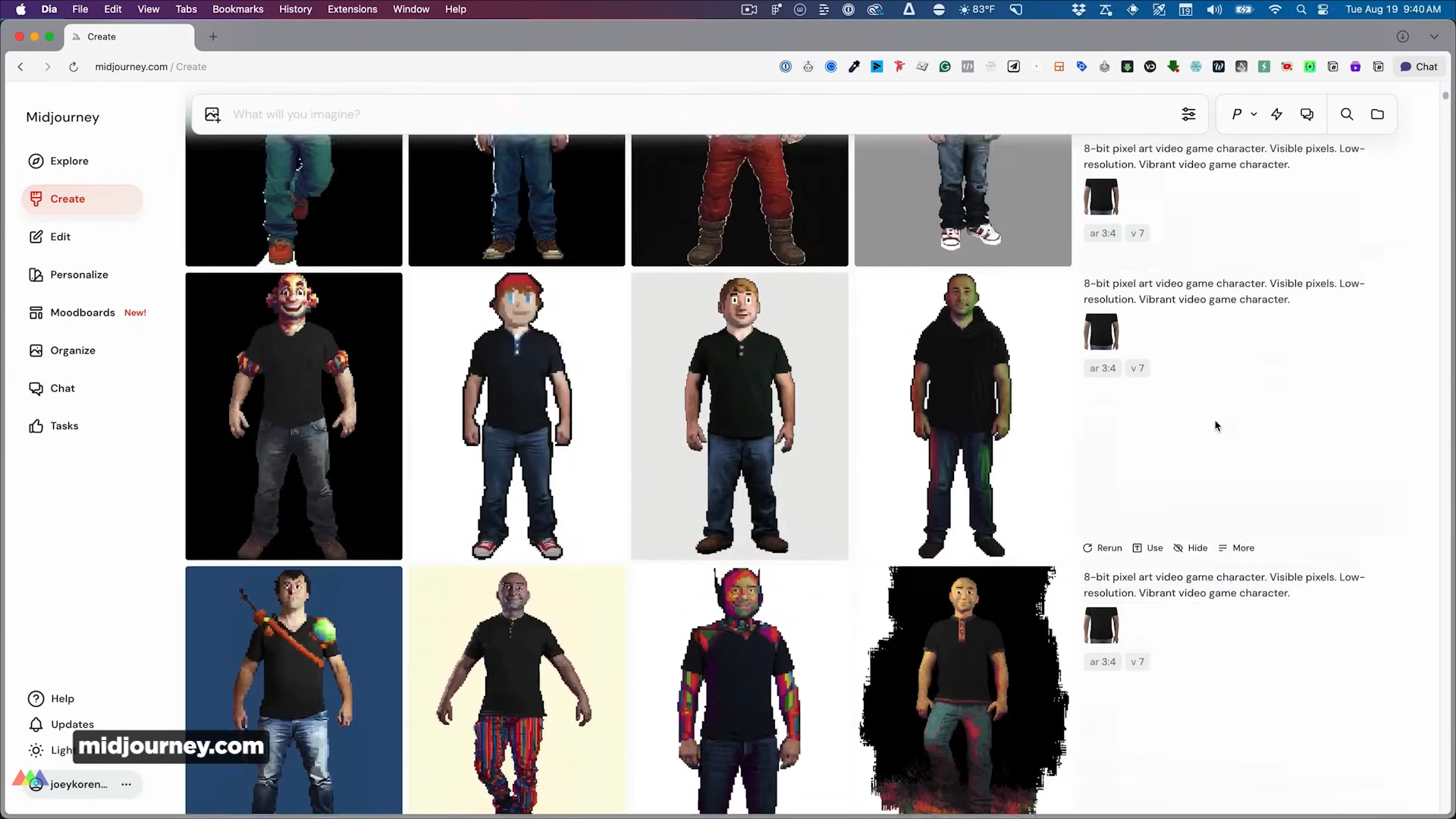The height and width of the screenshot is (819, 1456).
Task: Expand the More options for the image set
Action: (1236, 548)
